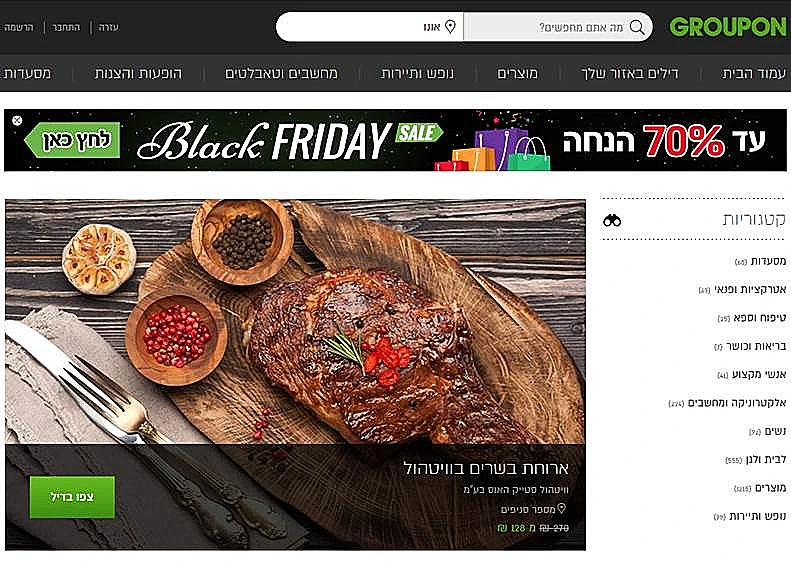Click the התחבר login link

pos(66,27)
